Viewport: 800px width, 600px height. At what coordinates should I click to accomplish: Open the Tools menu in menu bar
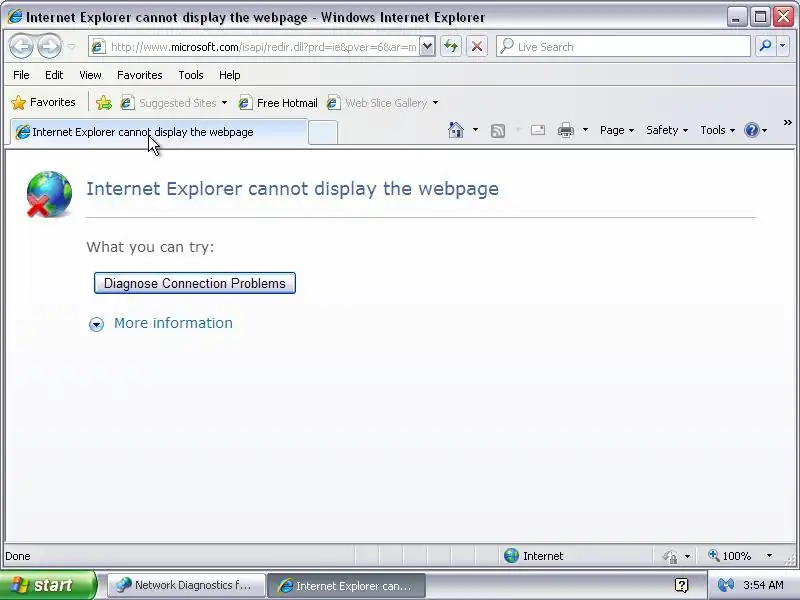191,75
